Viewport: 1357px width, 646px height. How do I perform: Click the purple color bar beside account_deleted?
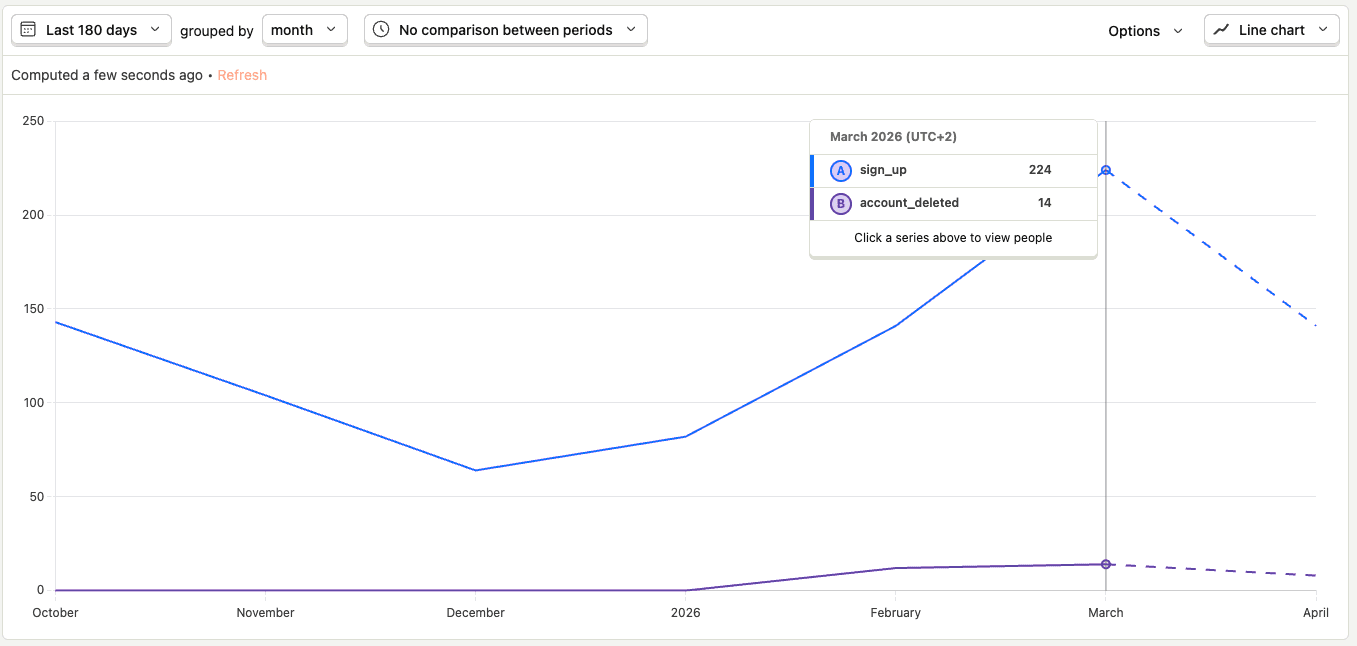812,204
